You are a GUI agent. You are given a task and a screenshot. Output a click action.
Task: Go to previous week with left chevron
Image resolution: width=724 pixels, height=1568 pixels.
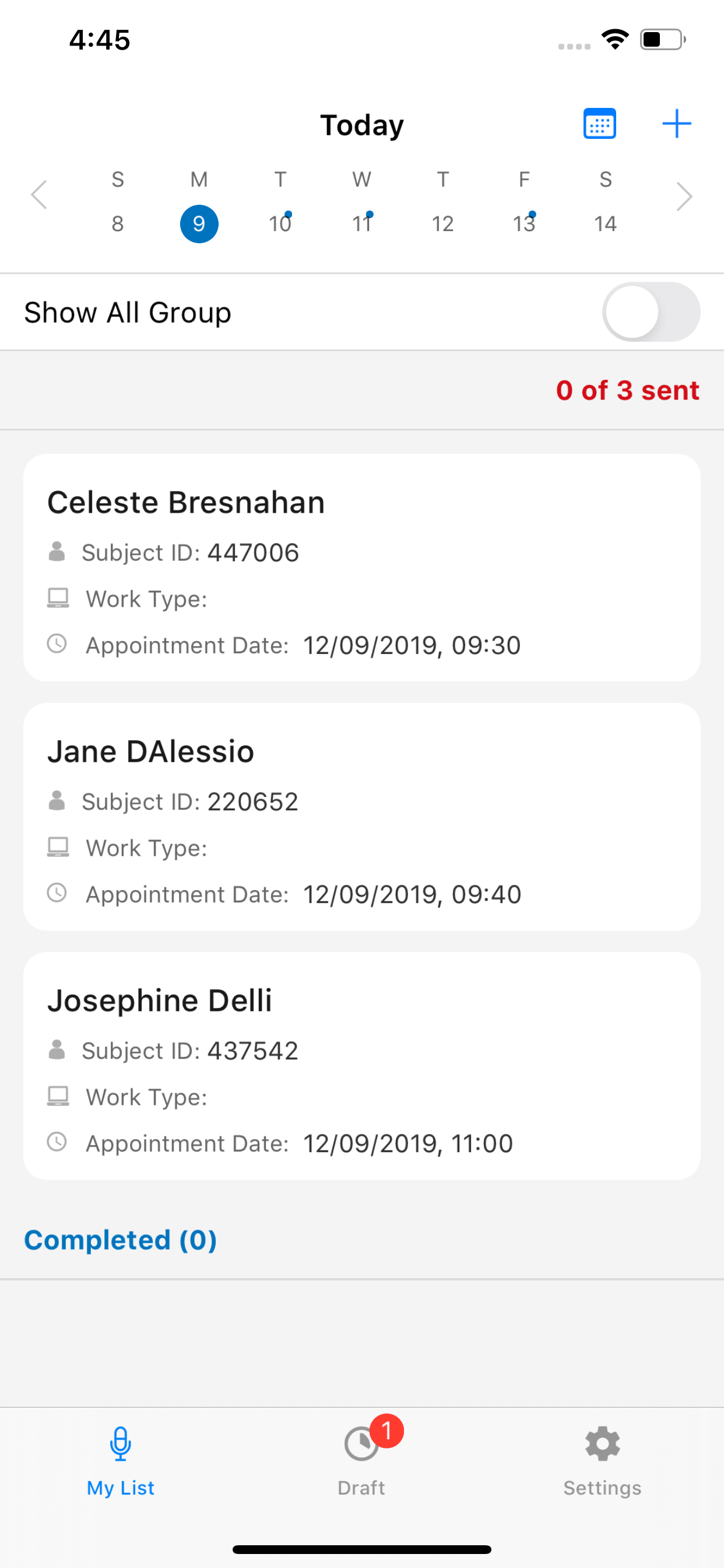(x=40, y=195)
